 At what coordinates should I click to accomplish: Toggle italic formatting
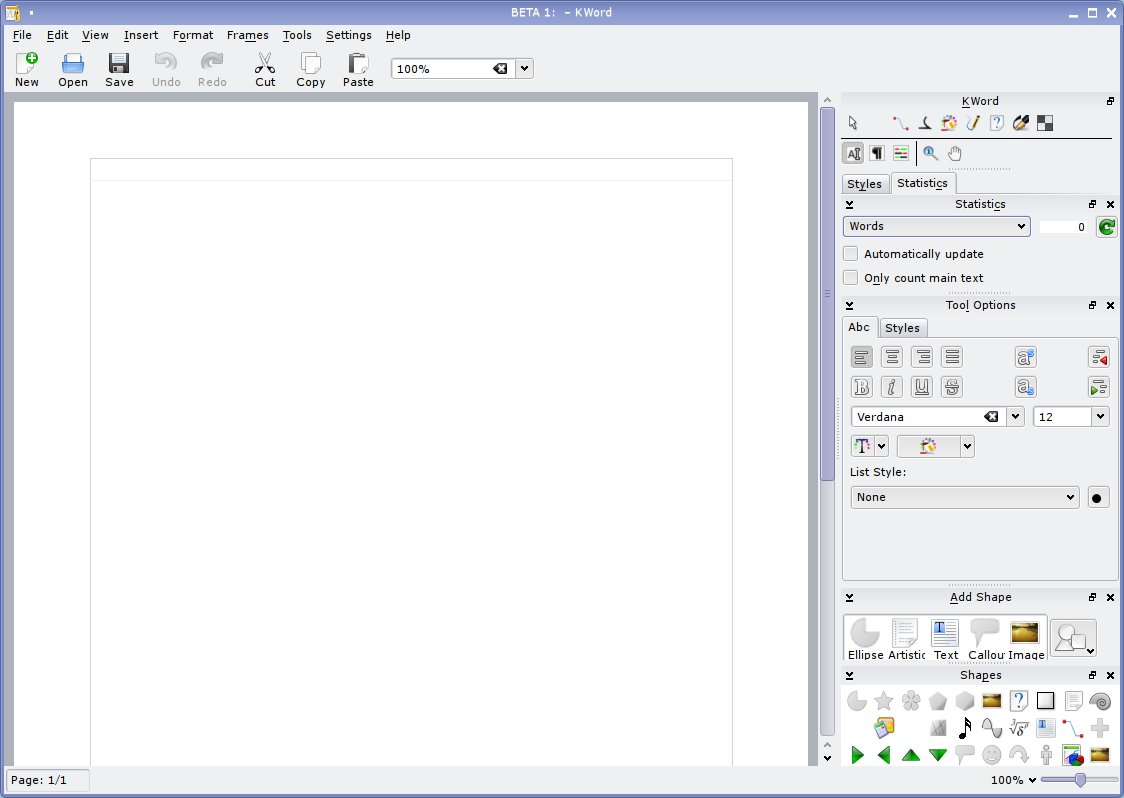coord(892,387)
